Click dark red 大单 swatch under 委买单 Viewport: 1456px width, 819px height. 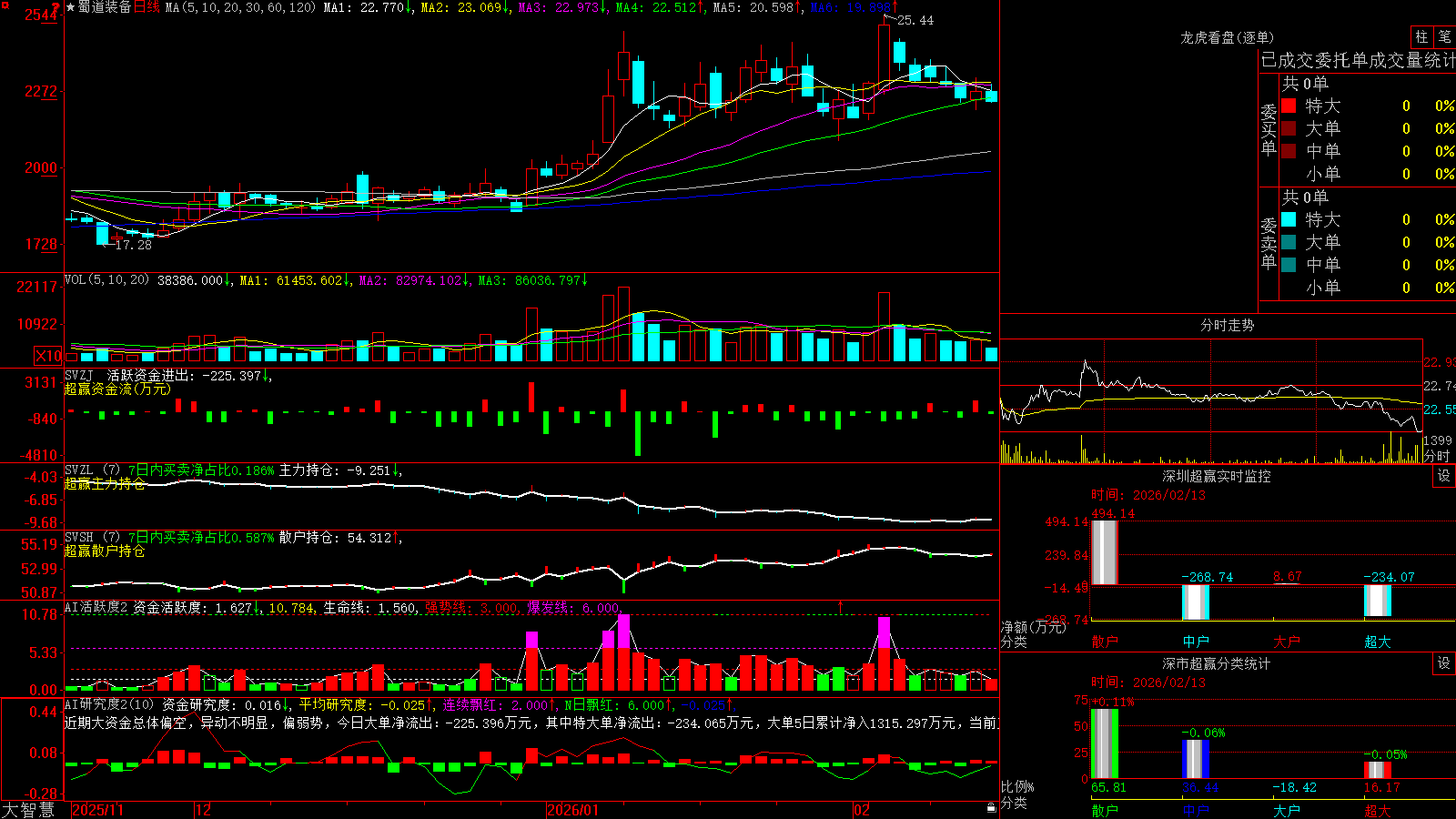[x=1289, y=128]
